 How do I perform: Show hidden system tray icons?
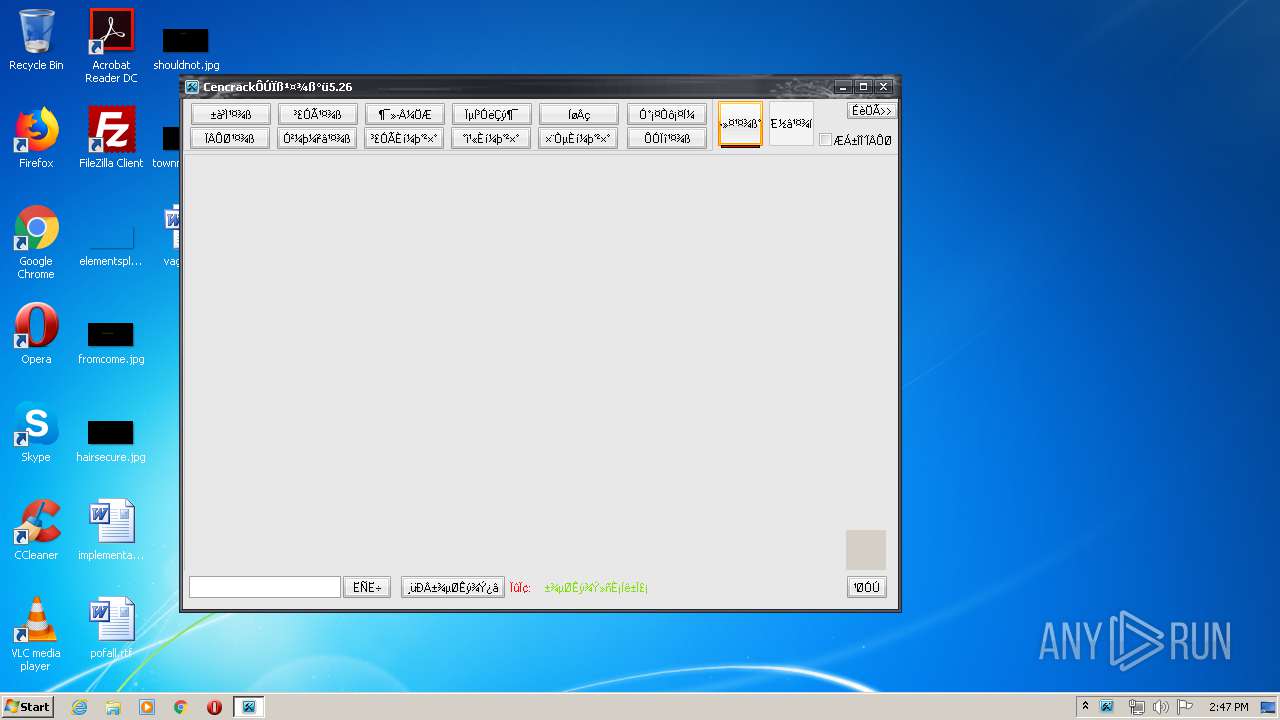click(x=1085, y=707)
